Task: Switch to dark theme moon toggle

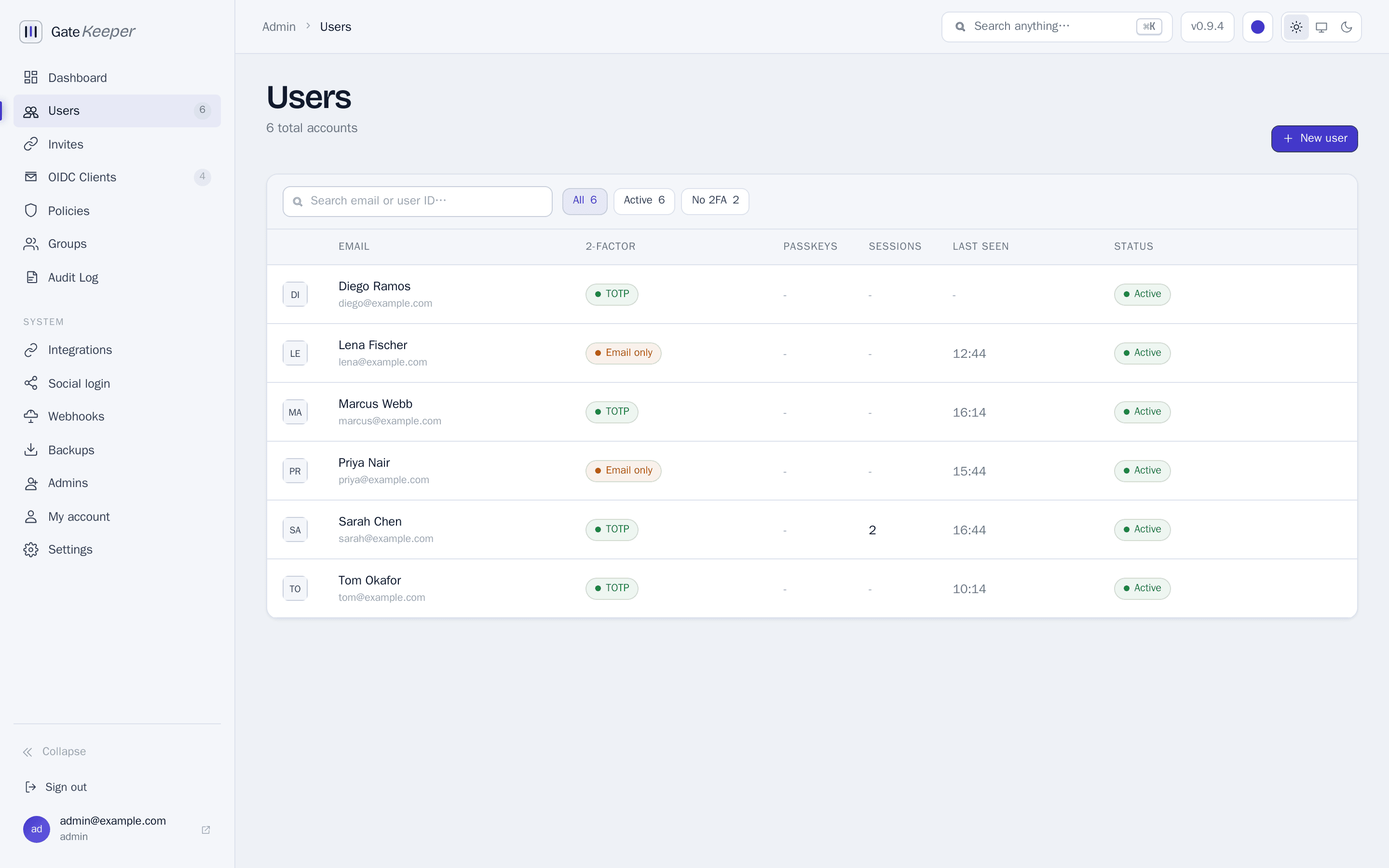Action: point(1347,27)
